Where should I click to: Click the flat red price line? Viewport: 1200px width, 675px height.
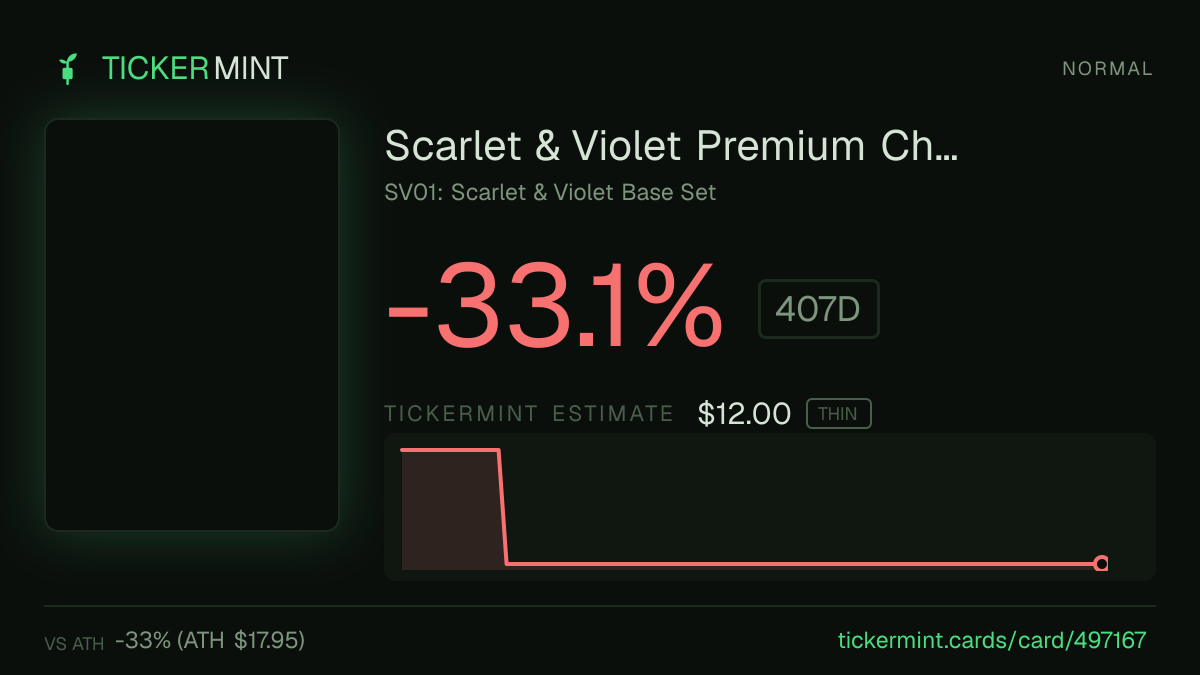[x=800, y=564]
